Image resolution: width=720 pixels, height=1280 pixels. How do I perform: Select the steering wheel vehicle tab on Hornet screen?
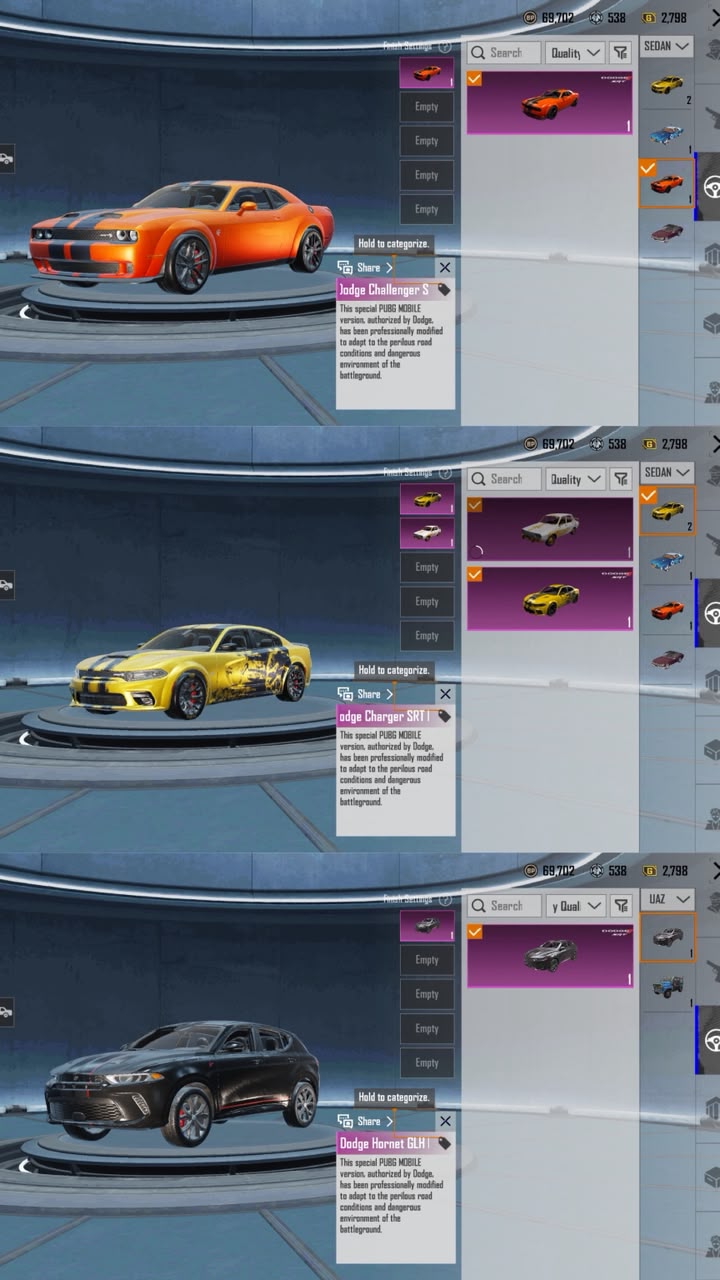(709, 1040)
